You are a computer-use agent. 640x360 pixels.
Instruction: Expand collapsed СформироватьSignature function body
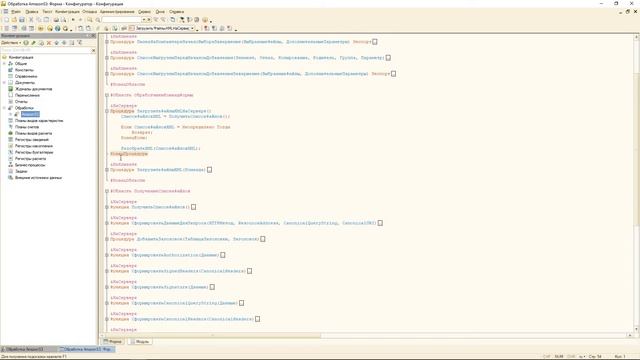click(212, 287)
